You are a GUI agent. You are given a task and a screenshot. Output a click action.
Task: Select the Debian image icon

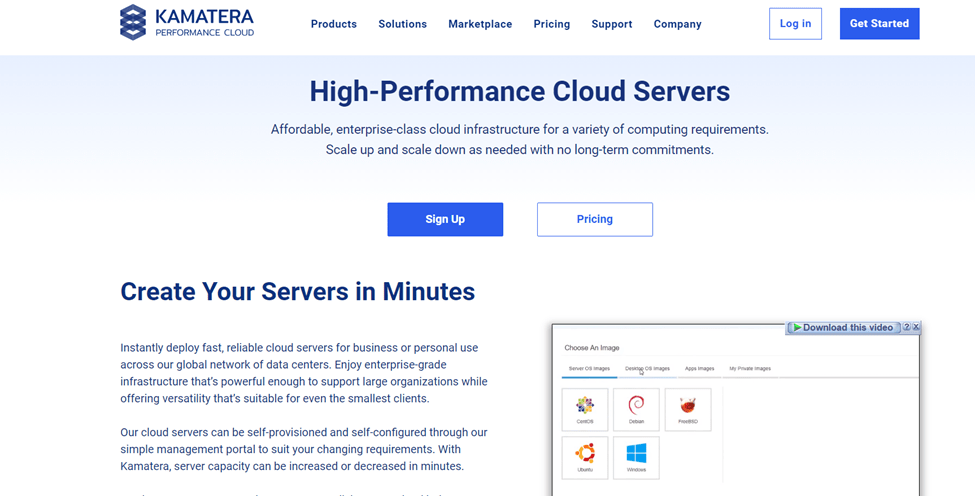click(x=636, y=408)
